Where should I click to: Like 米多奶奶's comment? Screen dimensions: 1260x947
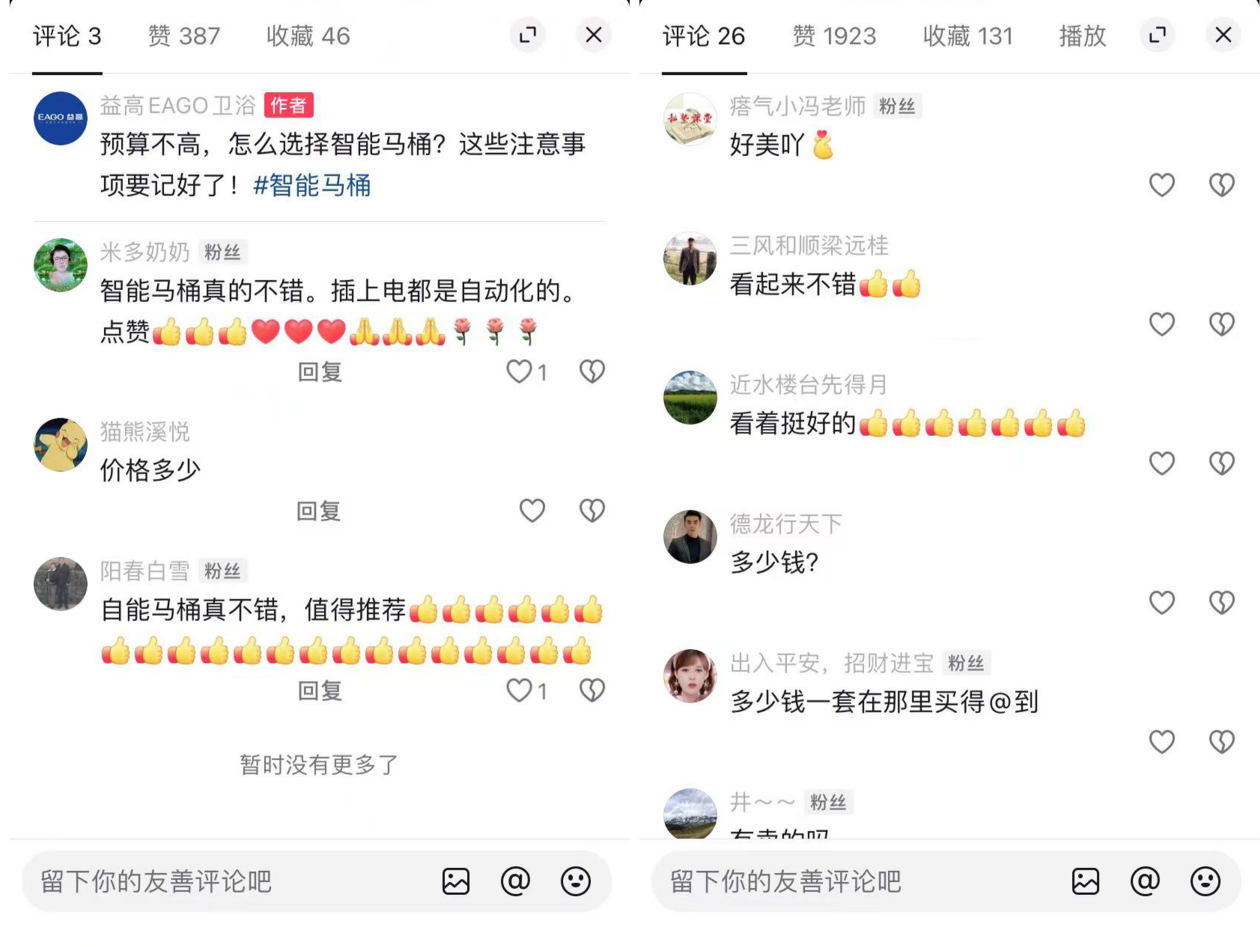[519, 372]
